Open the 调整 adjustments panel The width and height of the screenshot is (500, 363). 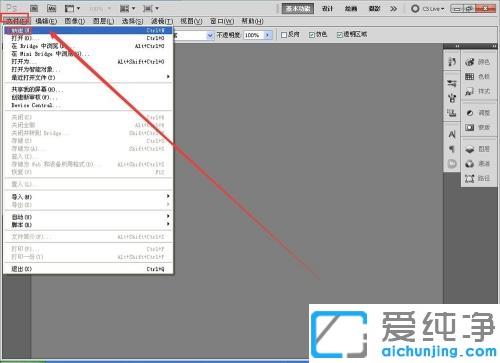pos(478,113)
